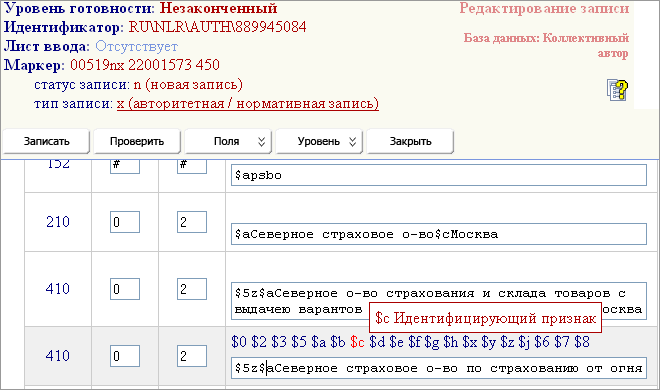Open the Поля dropdown menu
Image resolution: width=660 pixels, height=390 pixels.
pyautogui.click(x=228, y=141)
